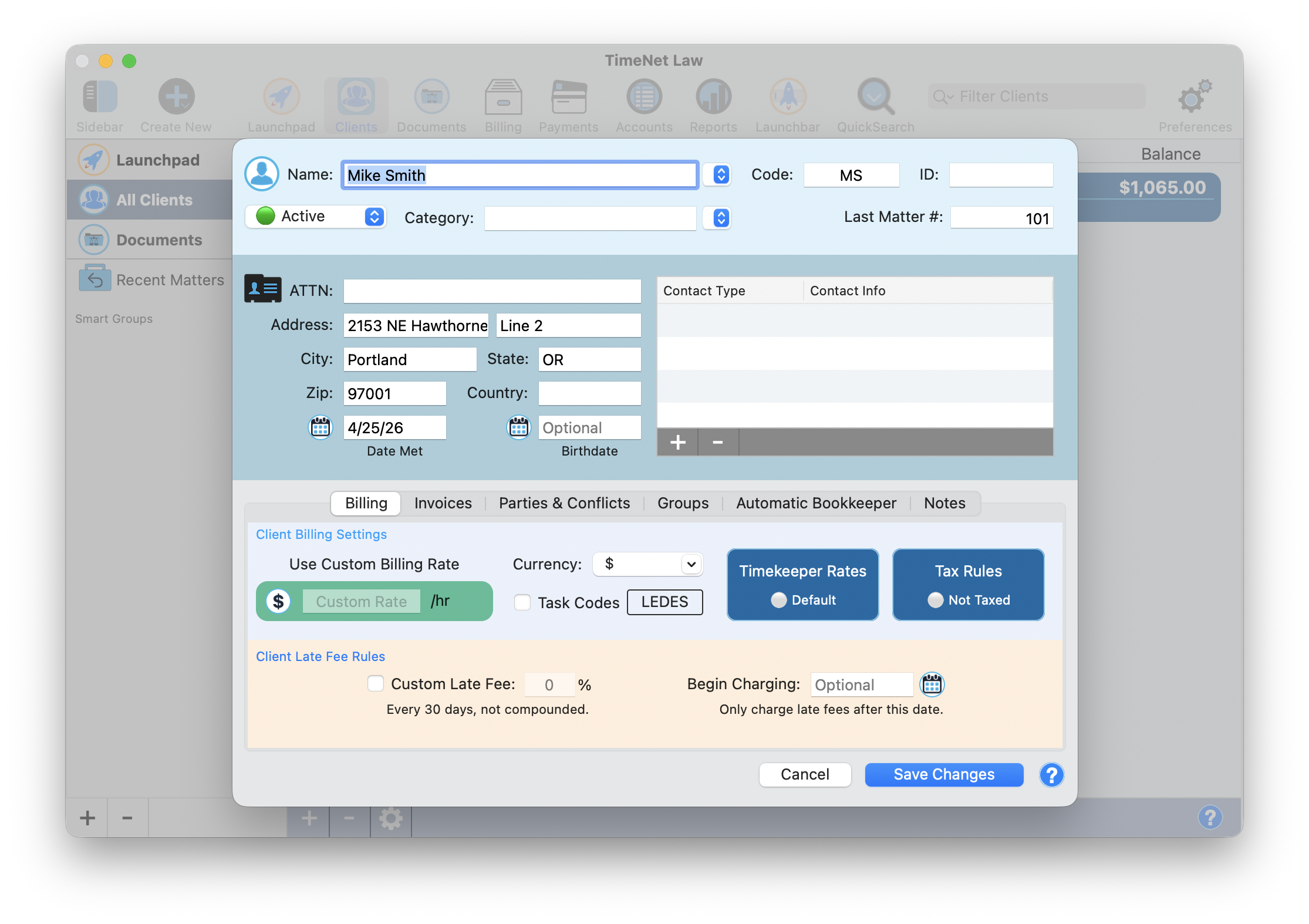This screenshot has height=924, width=1309.
Task: Click the ATTN input field
Action: pyautogui.click(x=492, y=291)
